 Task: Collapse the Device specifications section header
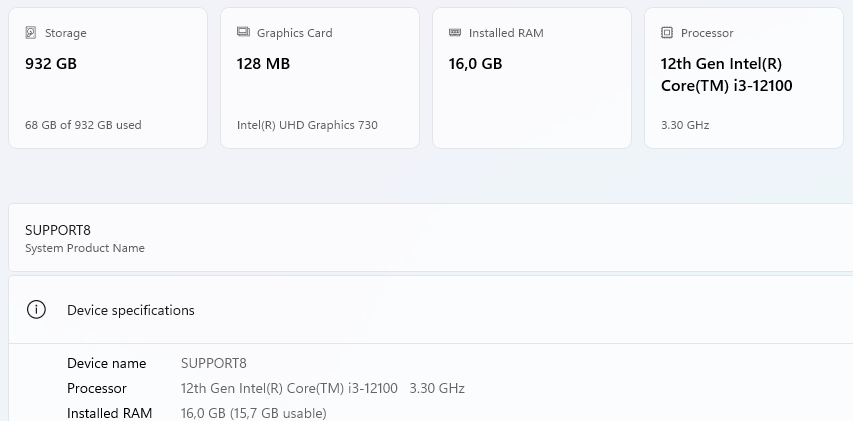[430, 310]
